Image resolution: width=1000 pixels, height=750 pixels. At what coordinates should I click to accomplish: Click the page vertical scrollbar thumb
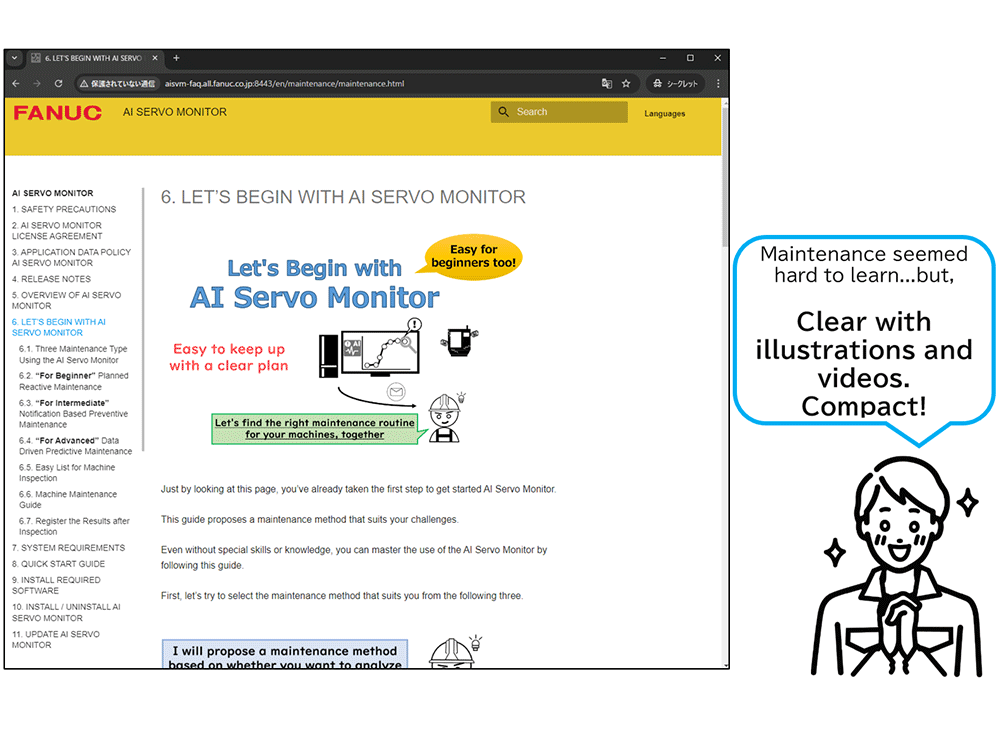(x=724, y=175)
